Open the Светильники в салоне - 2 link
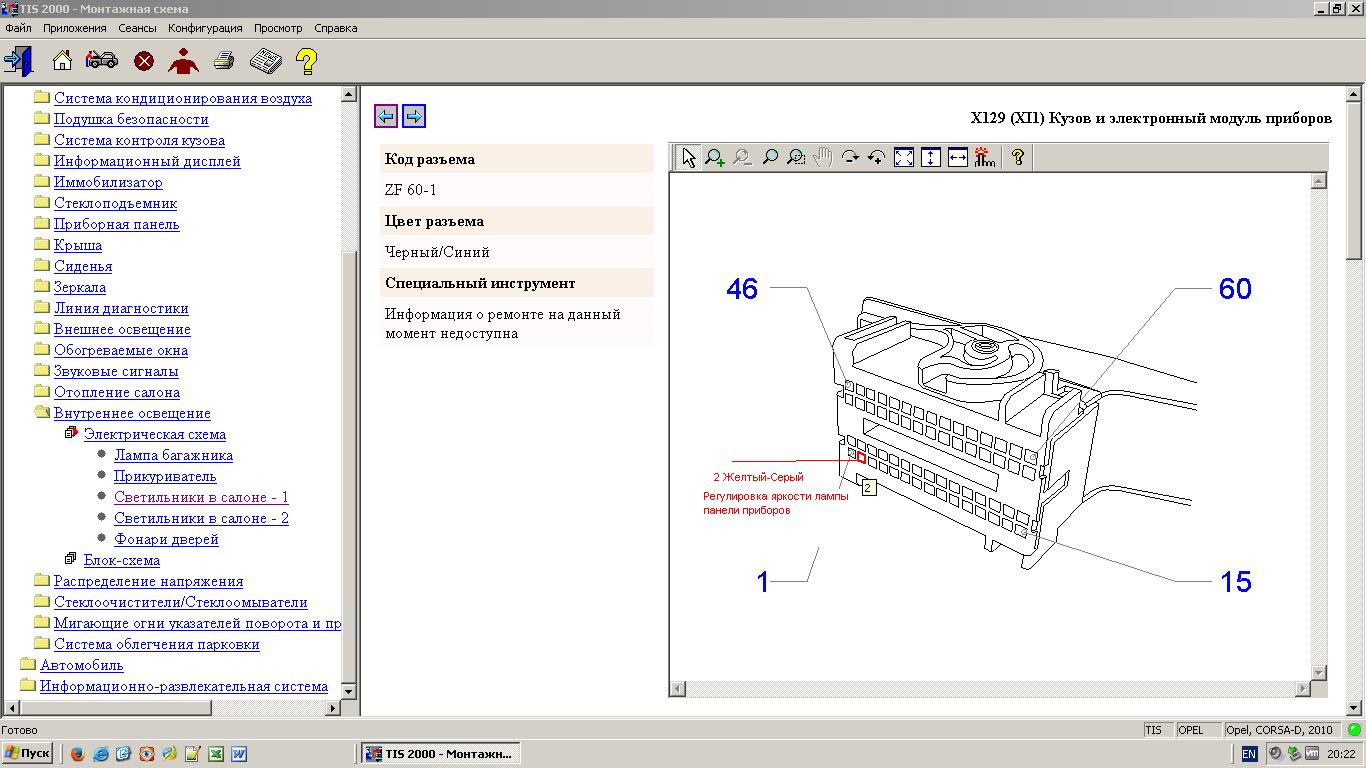This screenshot has width=1366, height=768. [x=201, y=518]
